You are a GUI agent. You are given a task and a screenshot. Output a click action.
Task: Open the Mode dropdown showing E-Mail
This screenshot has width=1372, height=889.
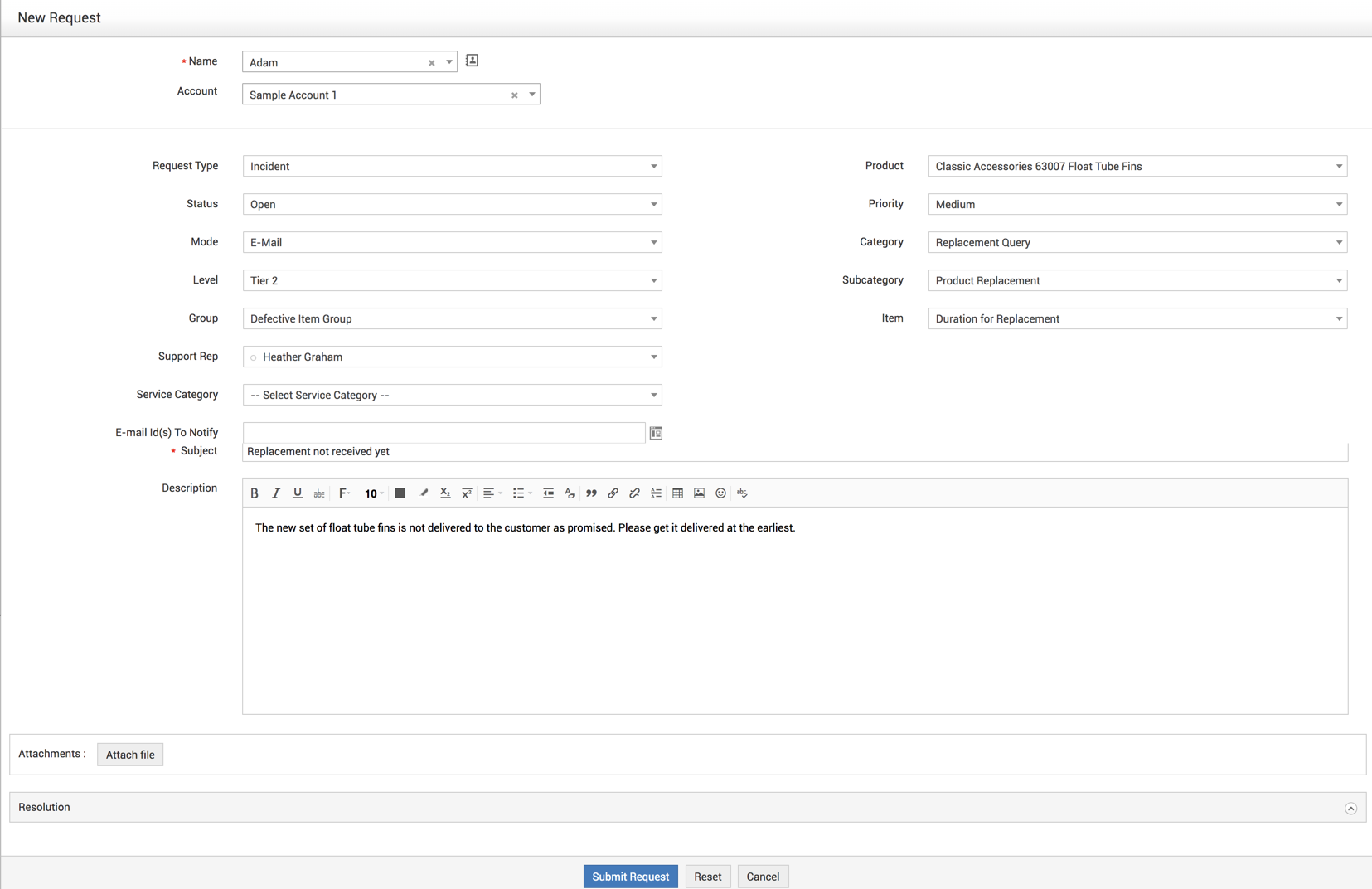point(453,242)
